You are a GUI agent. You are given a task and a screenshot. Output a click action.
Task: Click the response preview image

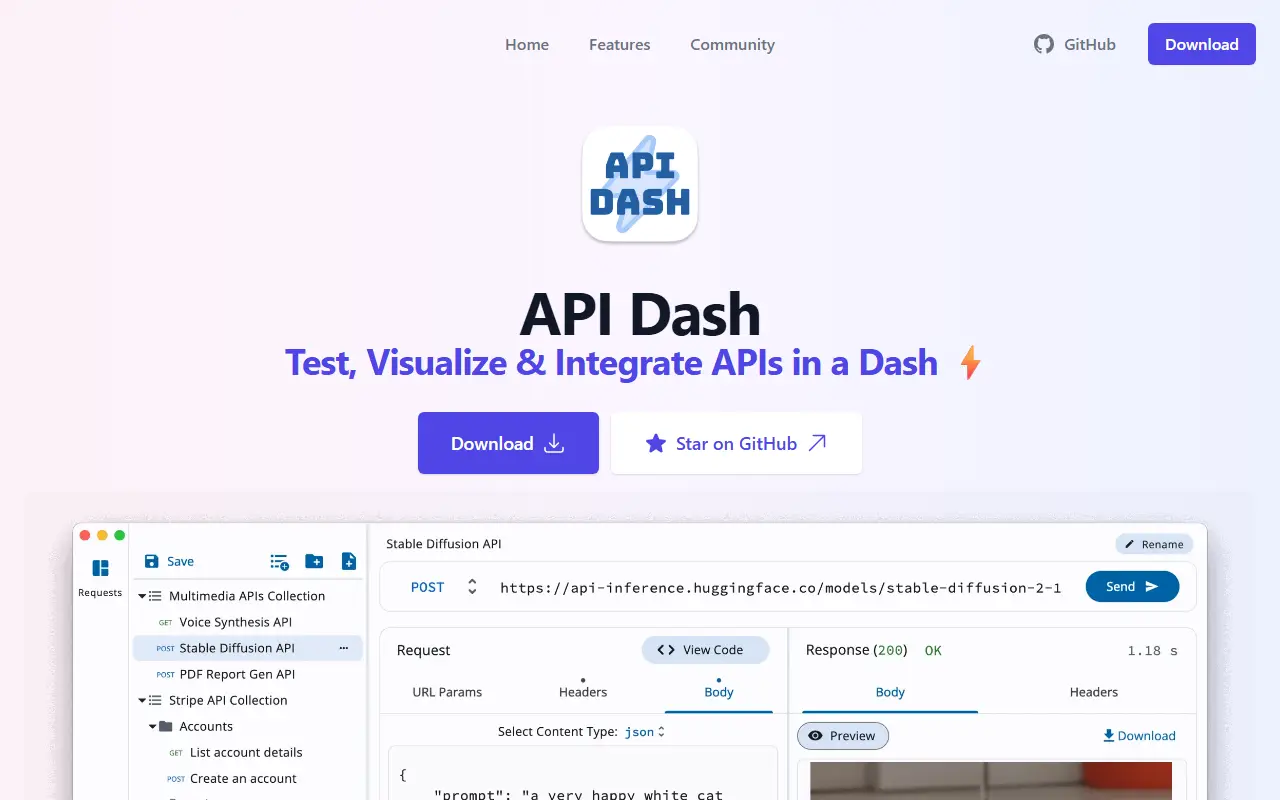click(990, 780)
